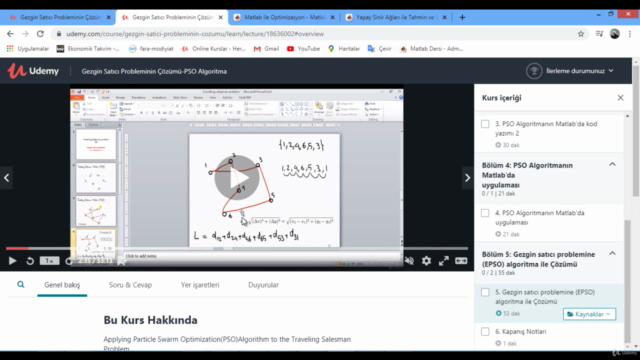The height and width of the screenshot is (360, 640).
Task: Play the video with the bottom-left play button
Action: (x=12, y=261)
